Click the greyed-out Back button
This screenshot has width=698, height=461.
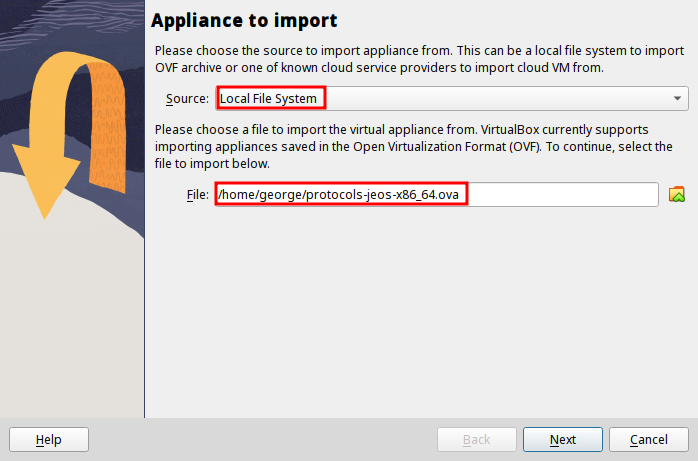click(476, 440)
